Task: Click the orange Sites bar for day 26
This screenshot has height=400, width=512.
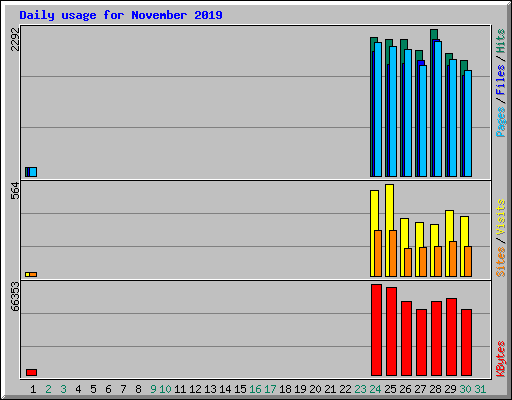Action: pos(408,262)
